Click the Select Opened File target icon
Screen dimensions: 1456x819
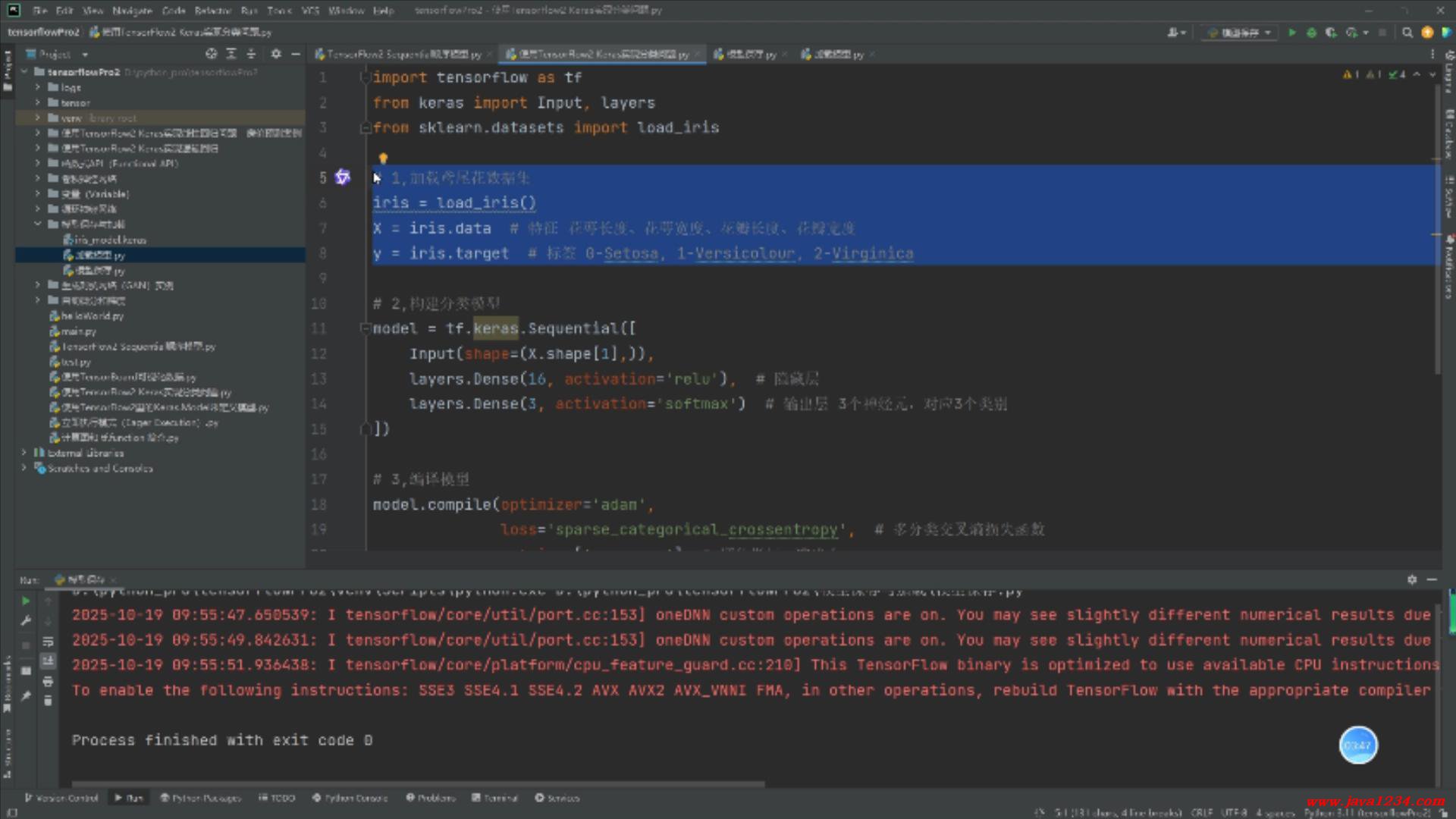click(x=211, y=54)
